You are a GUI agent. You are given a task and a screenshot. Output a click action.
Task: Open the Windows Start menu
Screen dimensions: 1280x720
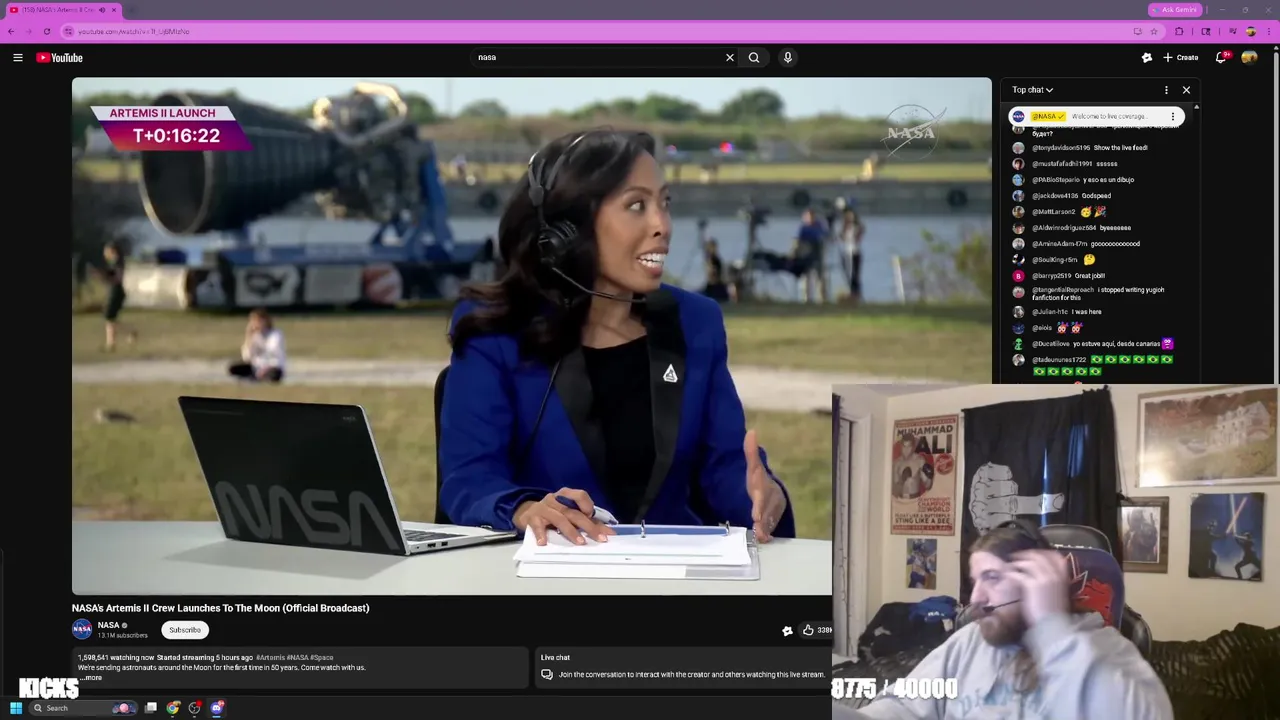click(16, 708)
